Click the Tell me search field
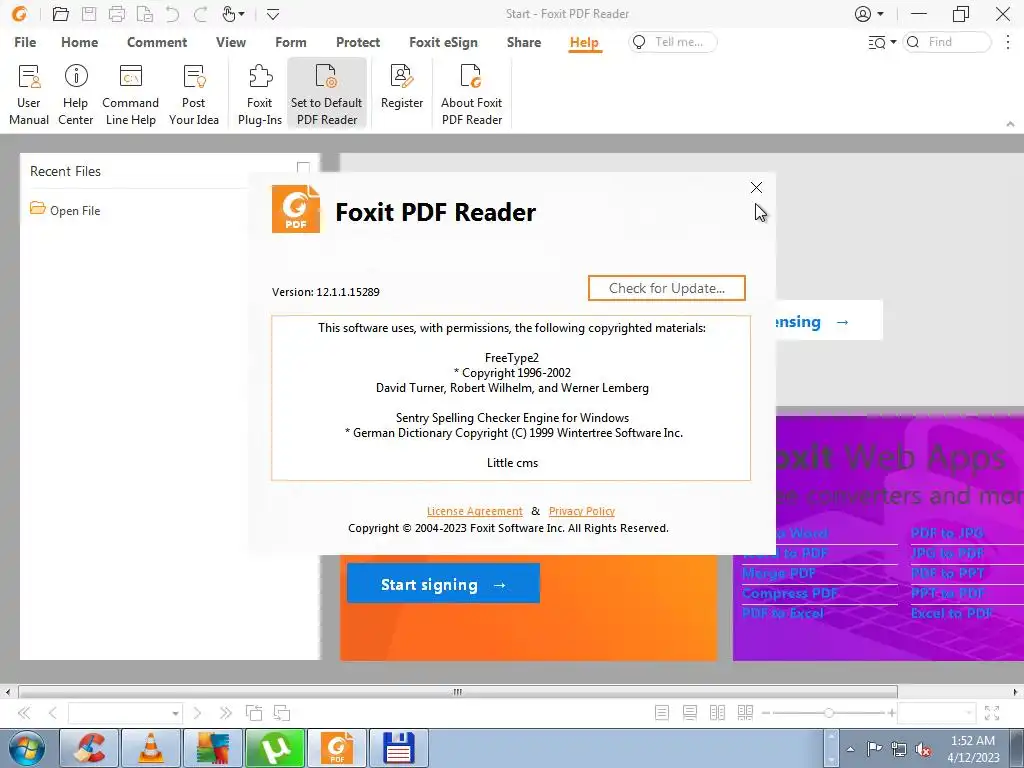Viewport: 1024px width, 768px height. pos(673,42)
